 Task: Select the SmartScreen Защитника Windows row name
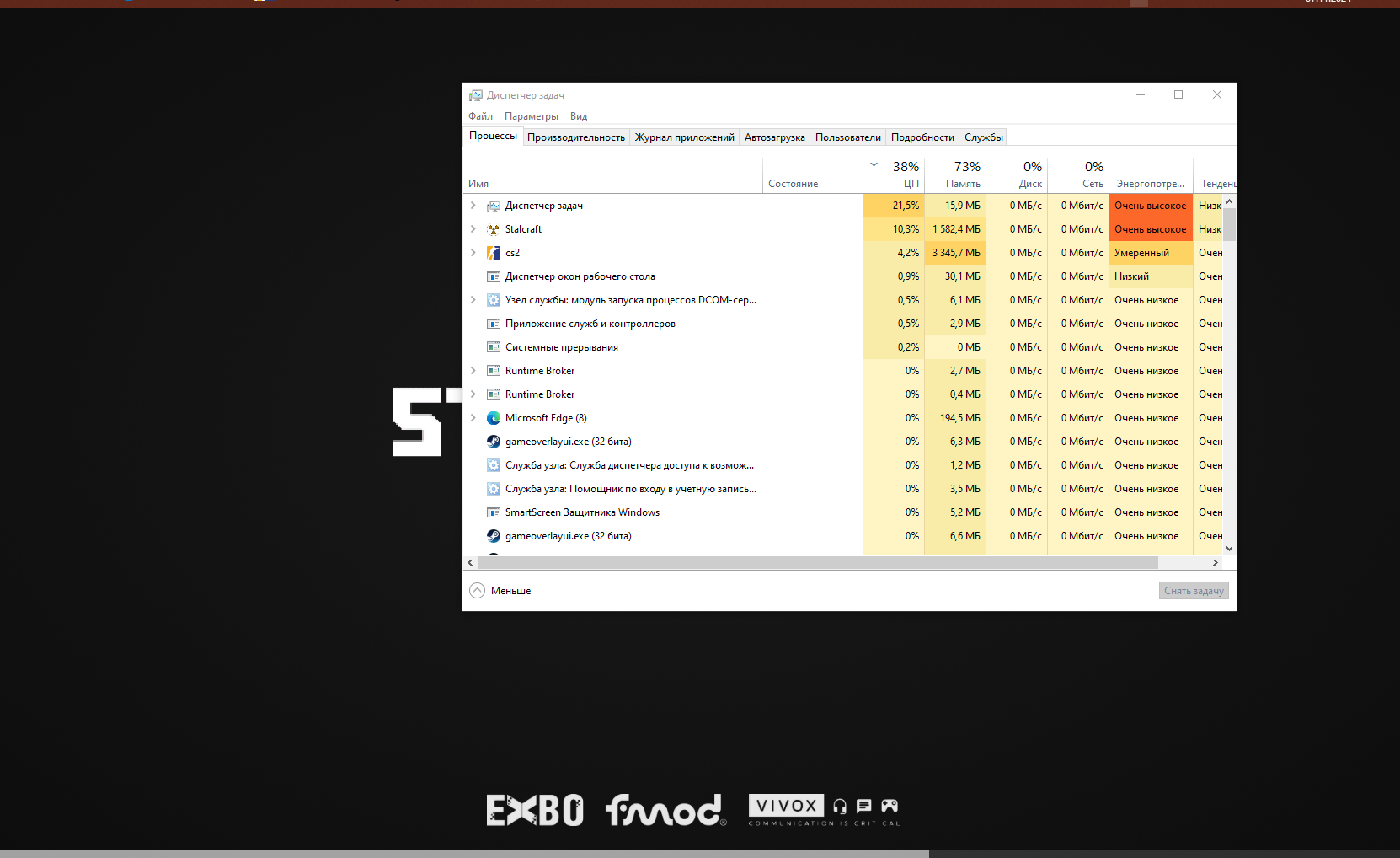pyautogui.click(x=582, y=512)
